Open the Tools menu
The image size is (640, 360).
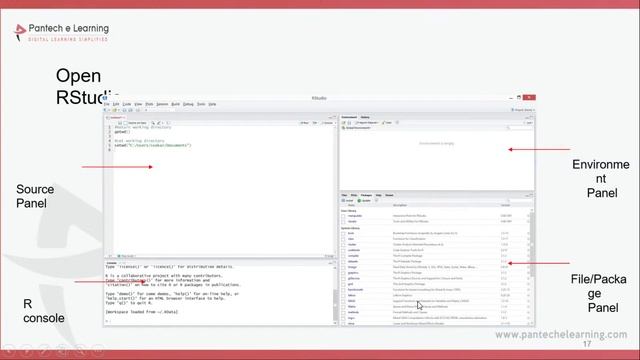pos(201,104)
